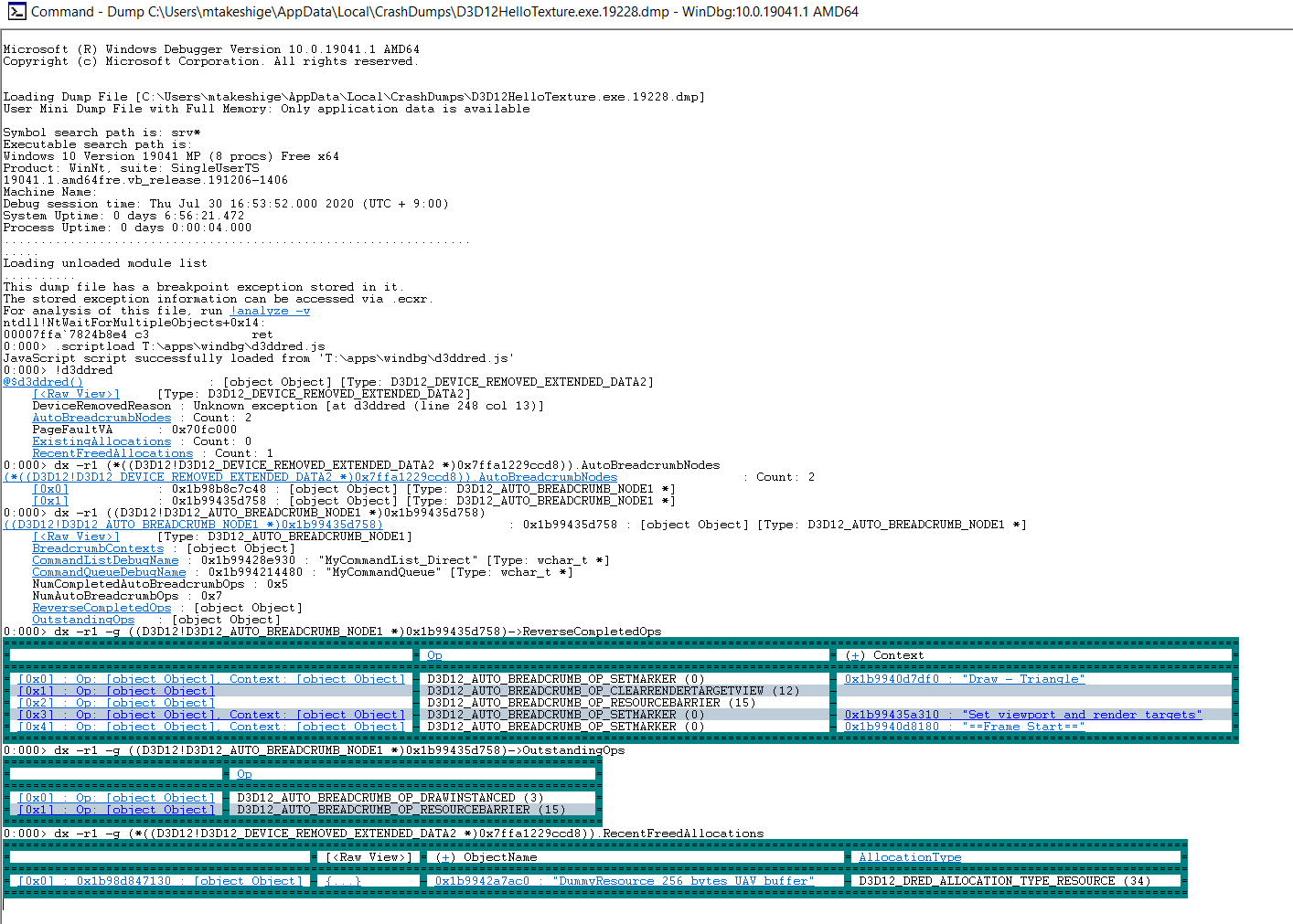Open OutstandingOps row [0x1] RESOURCEBARRIER

click(x=116, y=810)
